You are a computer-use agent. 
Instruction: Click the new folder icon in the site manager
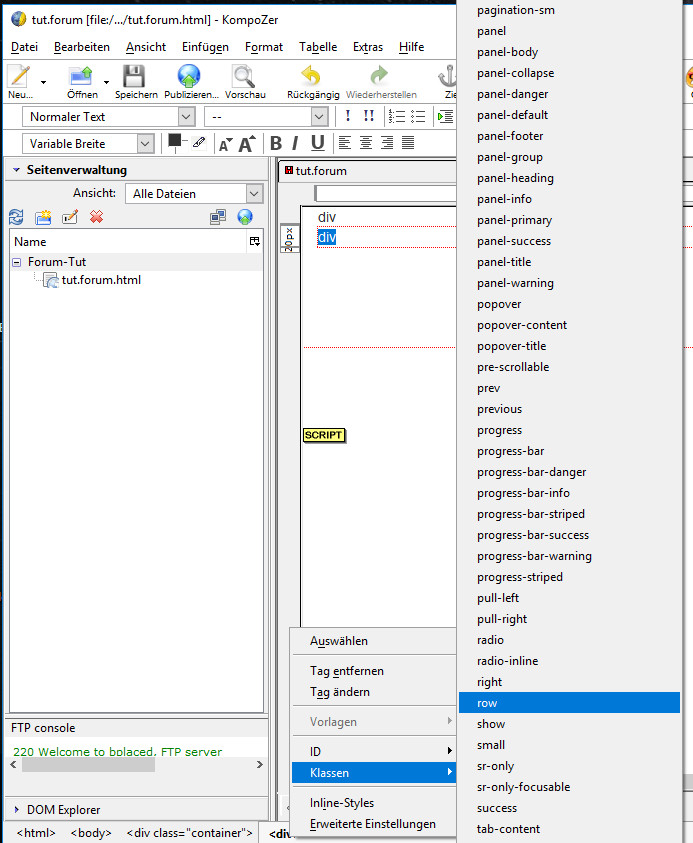(43, 217)
